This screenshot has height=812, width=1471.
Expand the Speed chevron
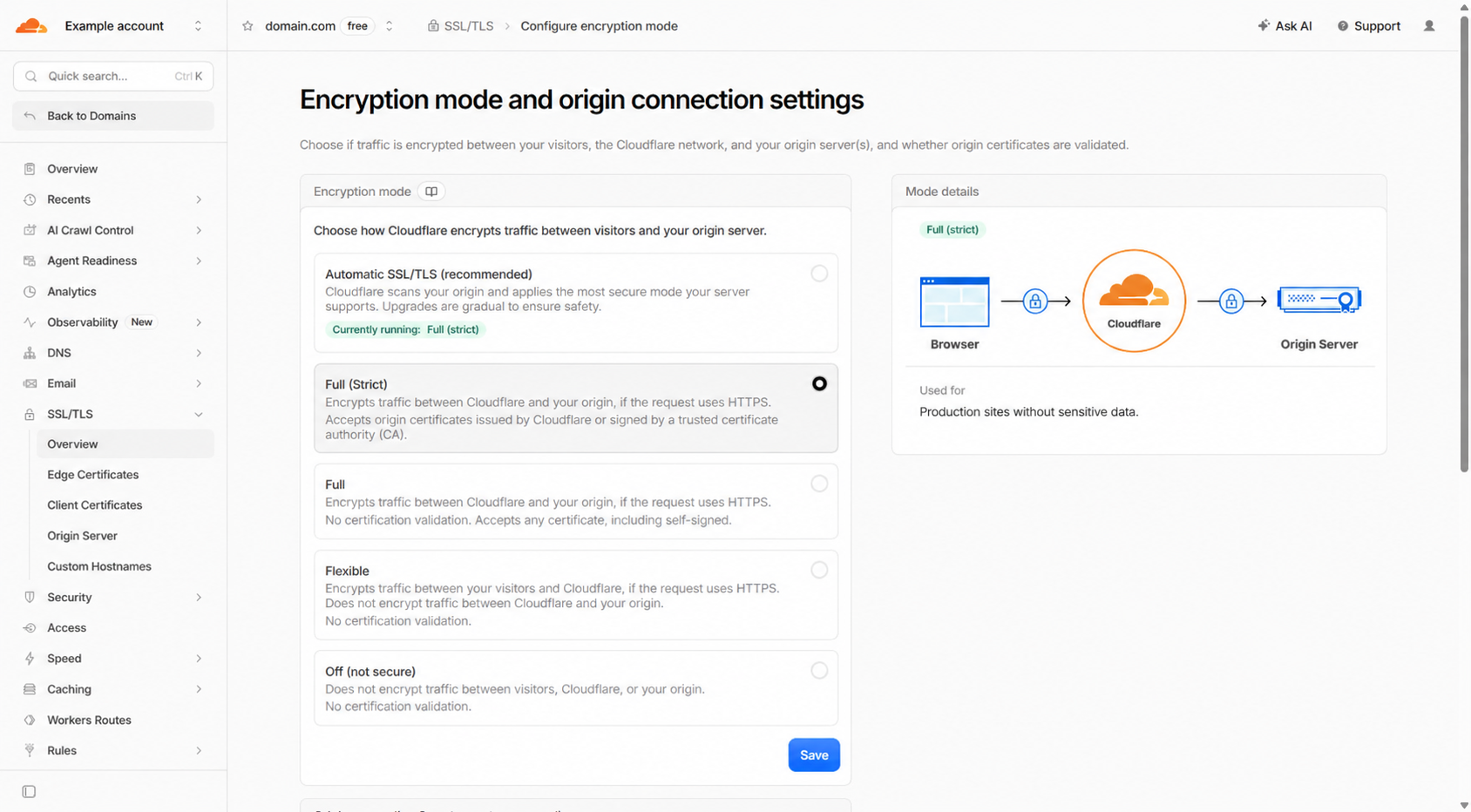click(x=199, y=659)
